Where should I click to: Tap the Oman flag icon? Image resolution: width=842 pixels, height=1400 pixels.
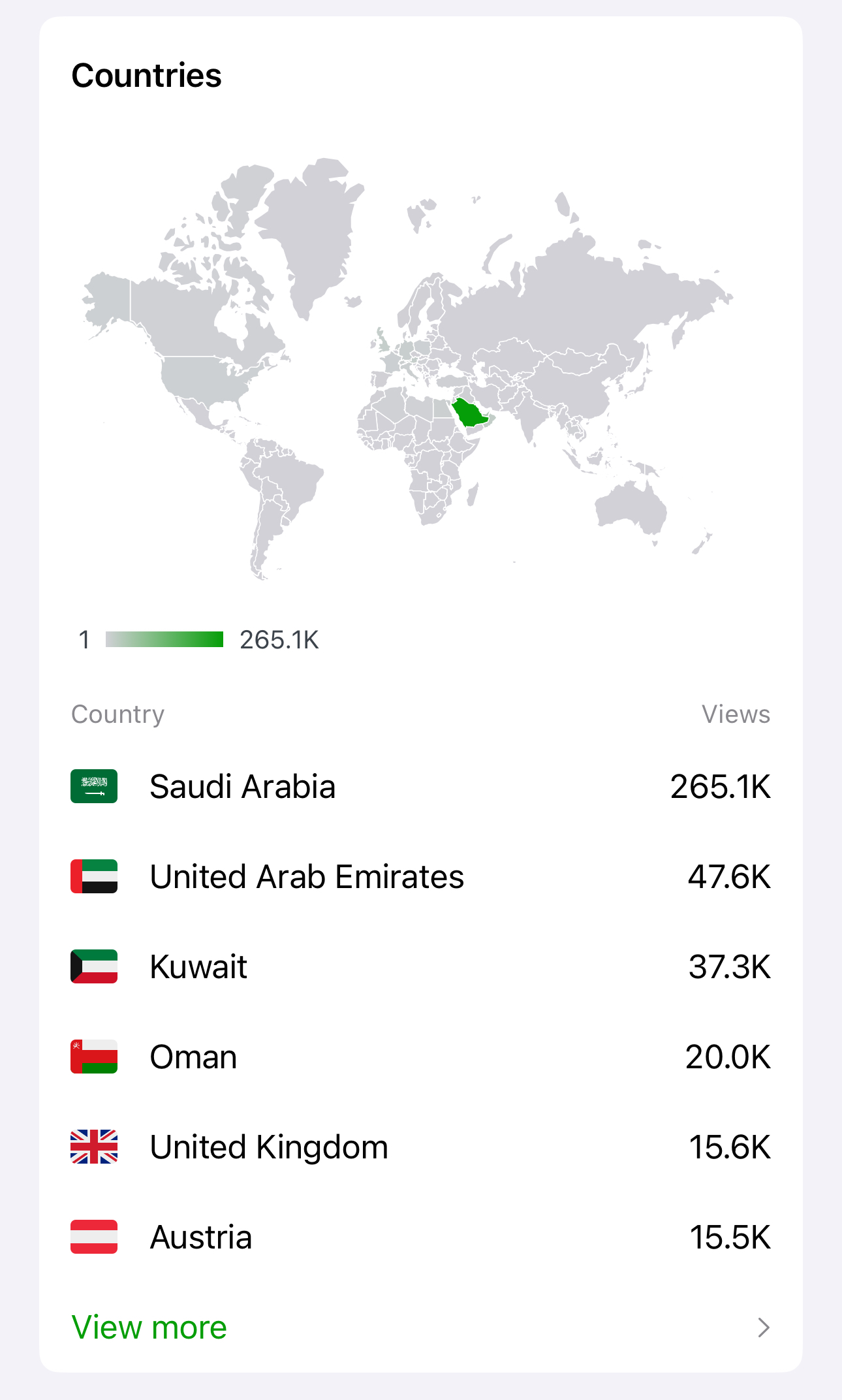94,1057
